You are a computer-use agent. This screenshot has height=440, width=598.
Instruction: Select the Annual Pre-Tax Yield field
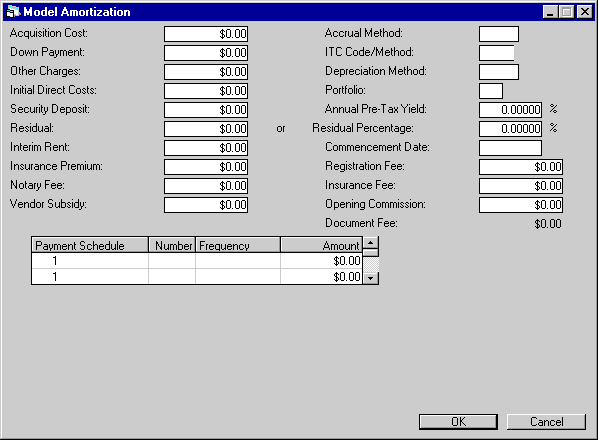pos(510,110)
